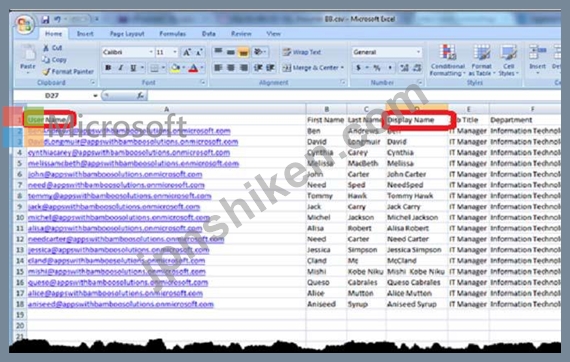Save the workbook with the floppy icon
This screenshot has height=362, width=570.
45,19
